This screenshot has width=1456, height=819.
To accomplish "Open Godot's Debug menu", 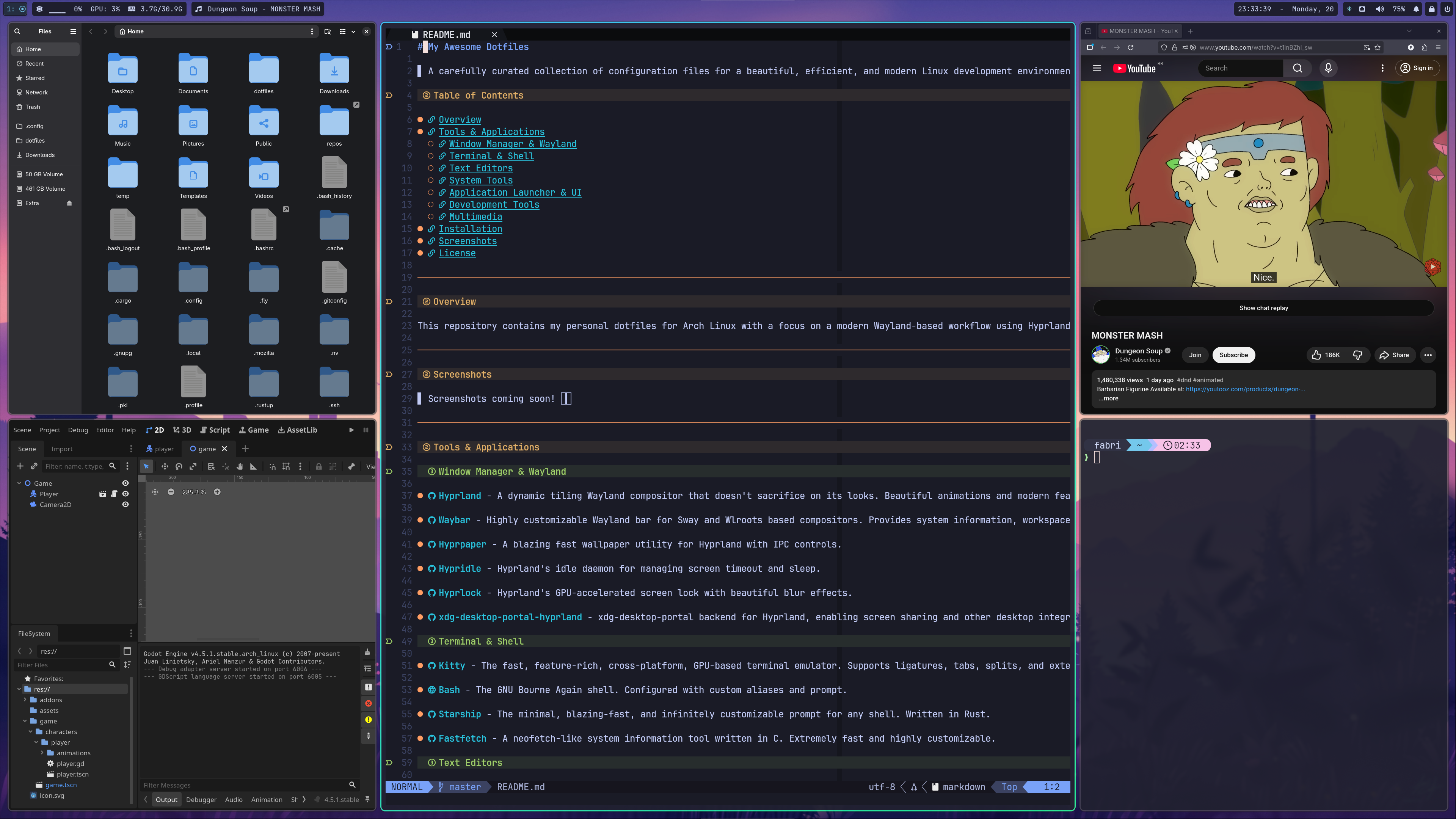I will (x=78, y=430).
